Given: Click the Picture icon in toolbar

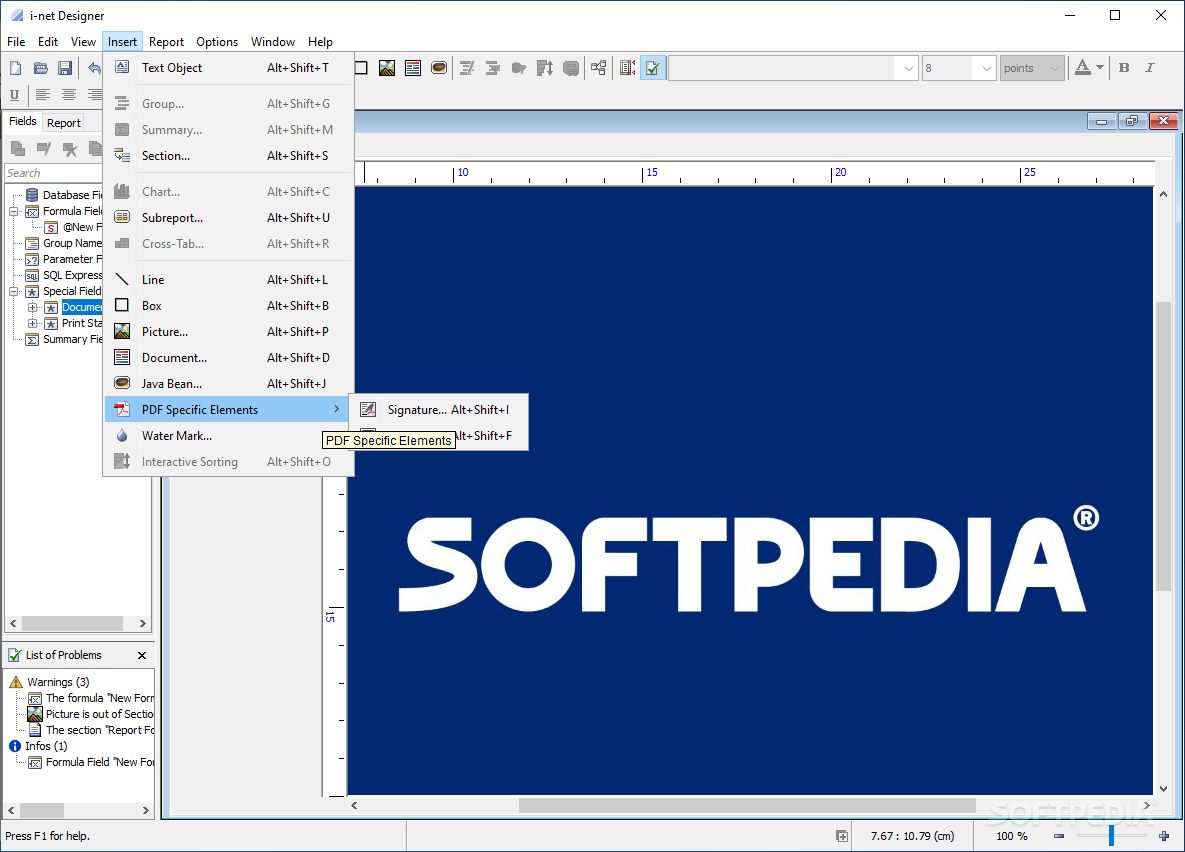Looking at the screenshot, I should click(x=387, y=68).
